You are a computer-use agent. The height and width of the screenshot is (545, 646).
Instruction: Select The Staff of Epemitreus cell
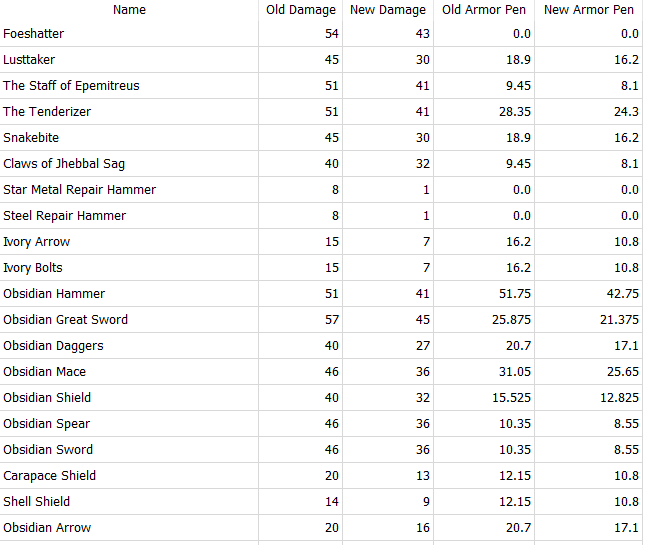[x=71, y=86]
